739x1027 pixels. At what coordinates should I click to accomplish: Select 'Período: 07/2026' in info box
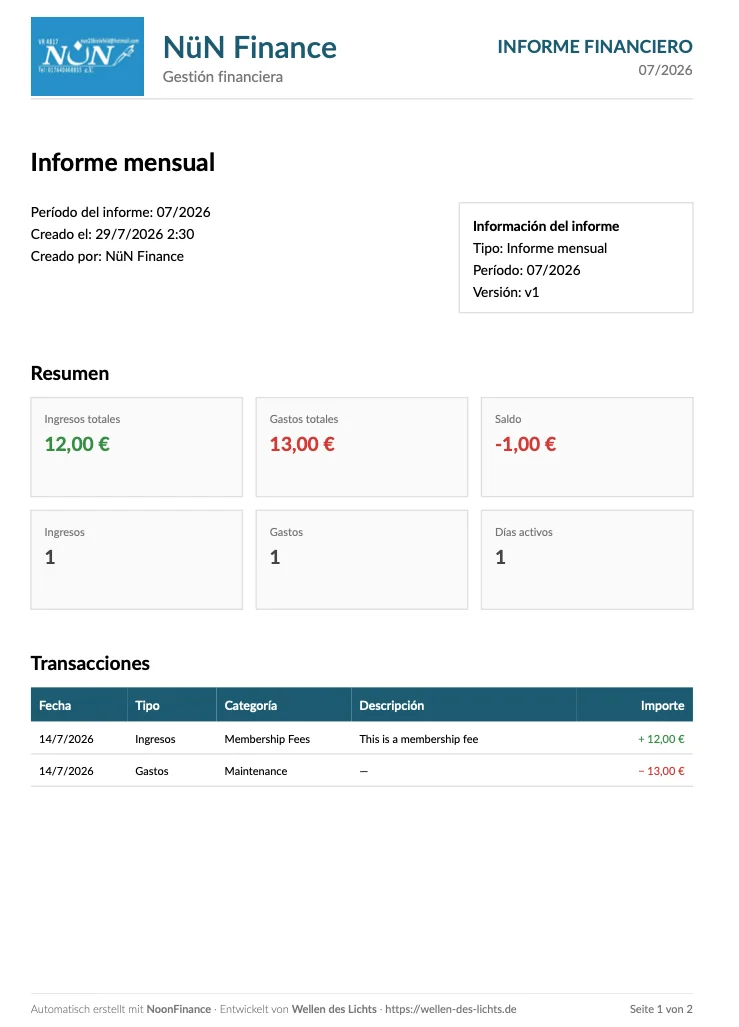click(x=527, y=271)
